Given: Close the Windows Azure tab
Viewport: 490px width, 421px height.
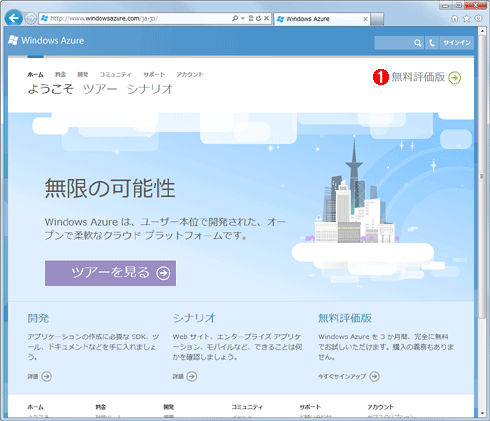Looking at the screenshot, I should coord(365,19).
